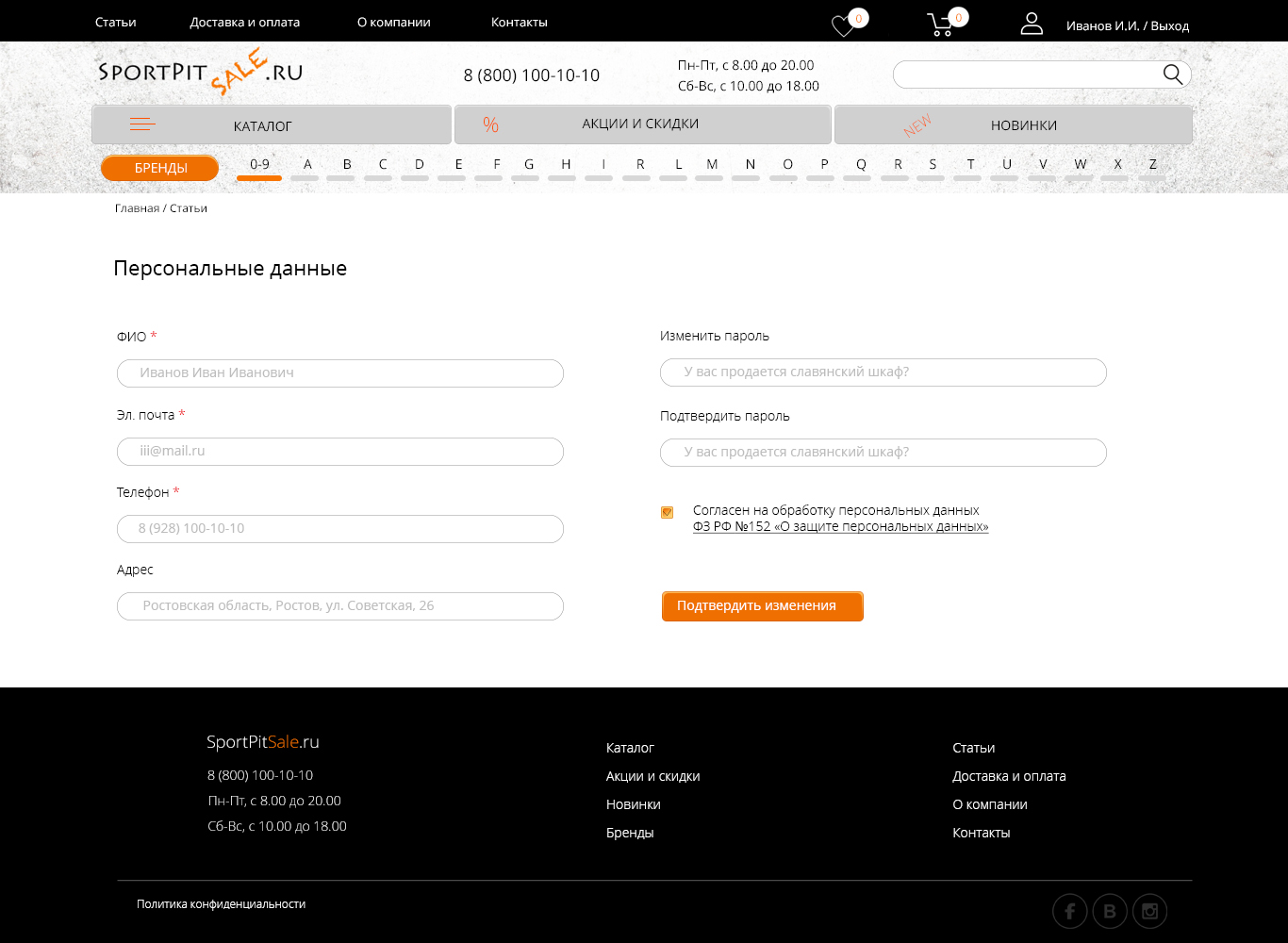This screenshot has width=1288, height=943.
Task: Open the Акции и скидки tab
Action: click(x=643, y=124)
